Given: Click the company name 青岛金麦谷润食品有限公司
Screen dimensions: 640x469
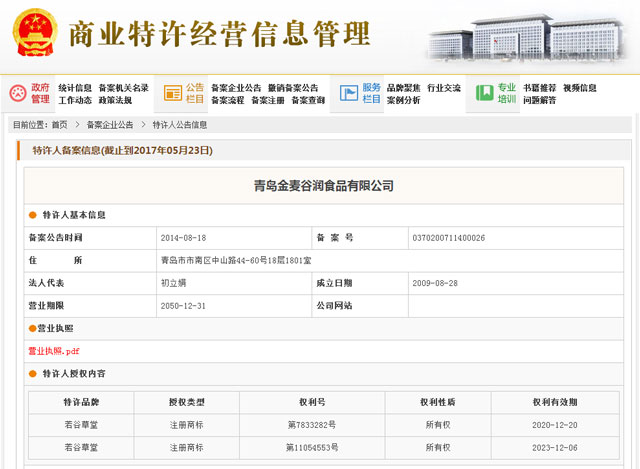Looking at the screenshot, I should coord(324,186).
